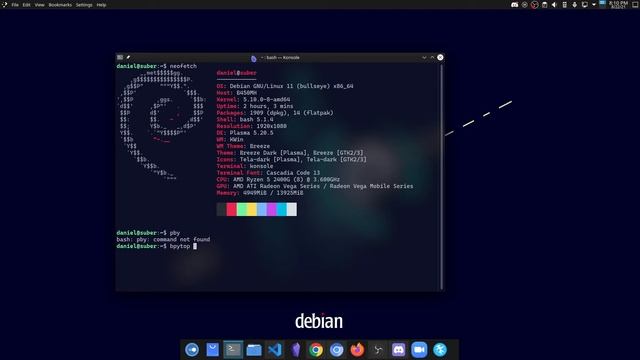Expand hidden system tray icons arrow

(x=594, y=5)
